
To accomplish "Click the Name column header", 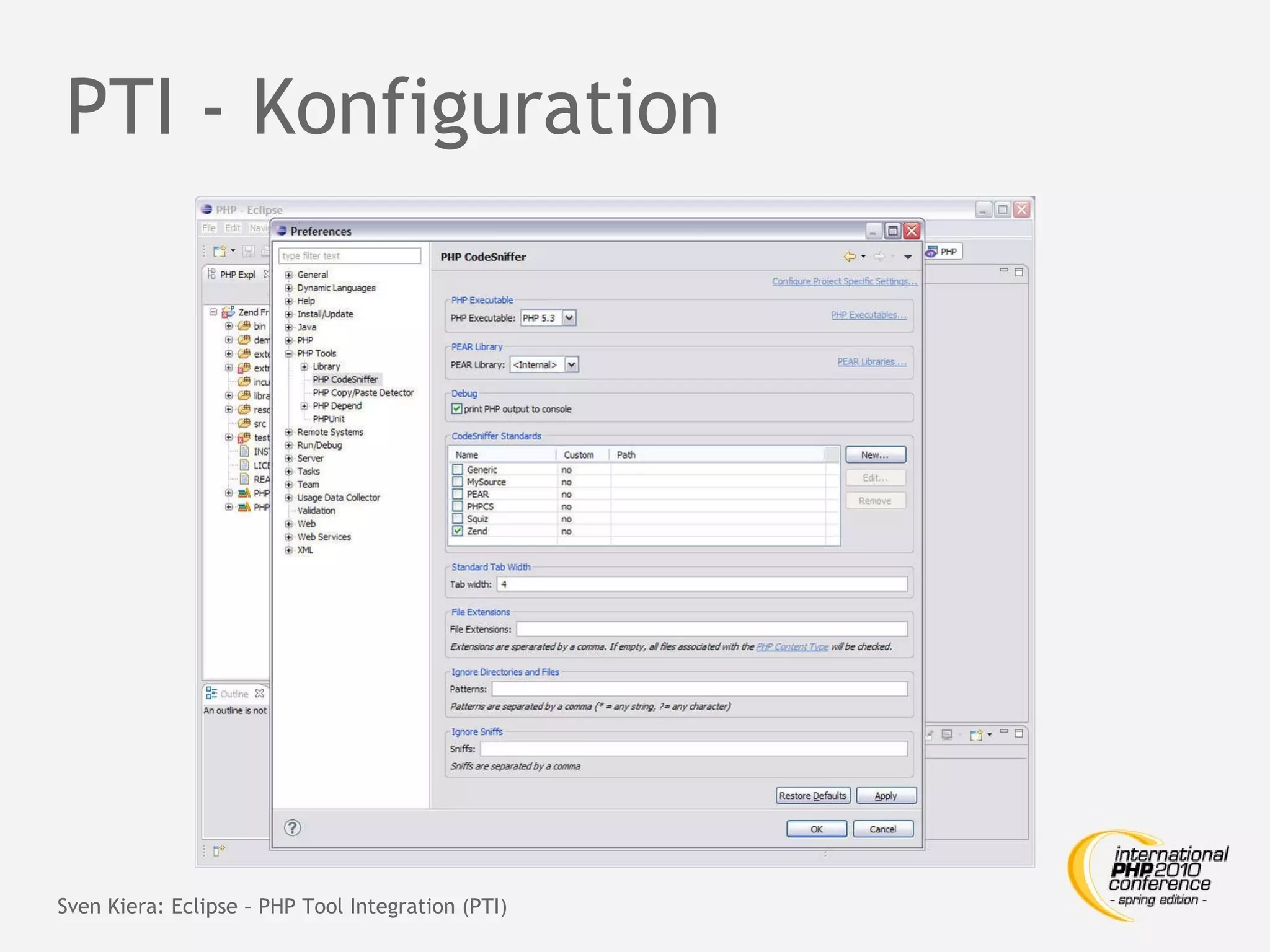I will pyautogui.click(x=502, y=455).
